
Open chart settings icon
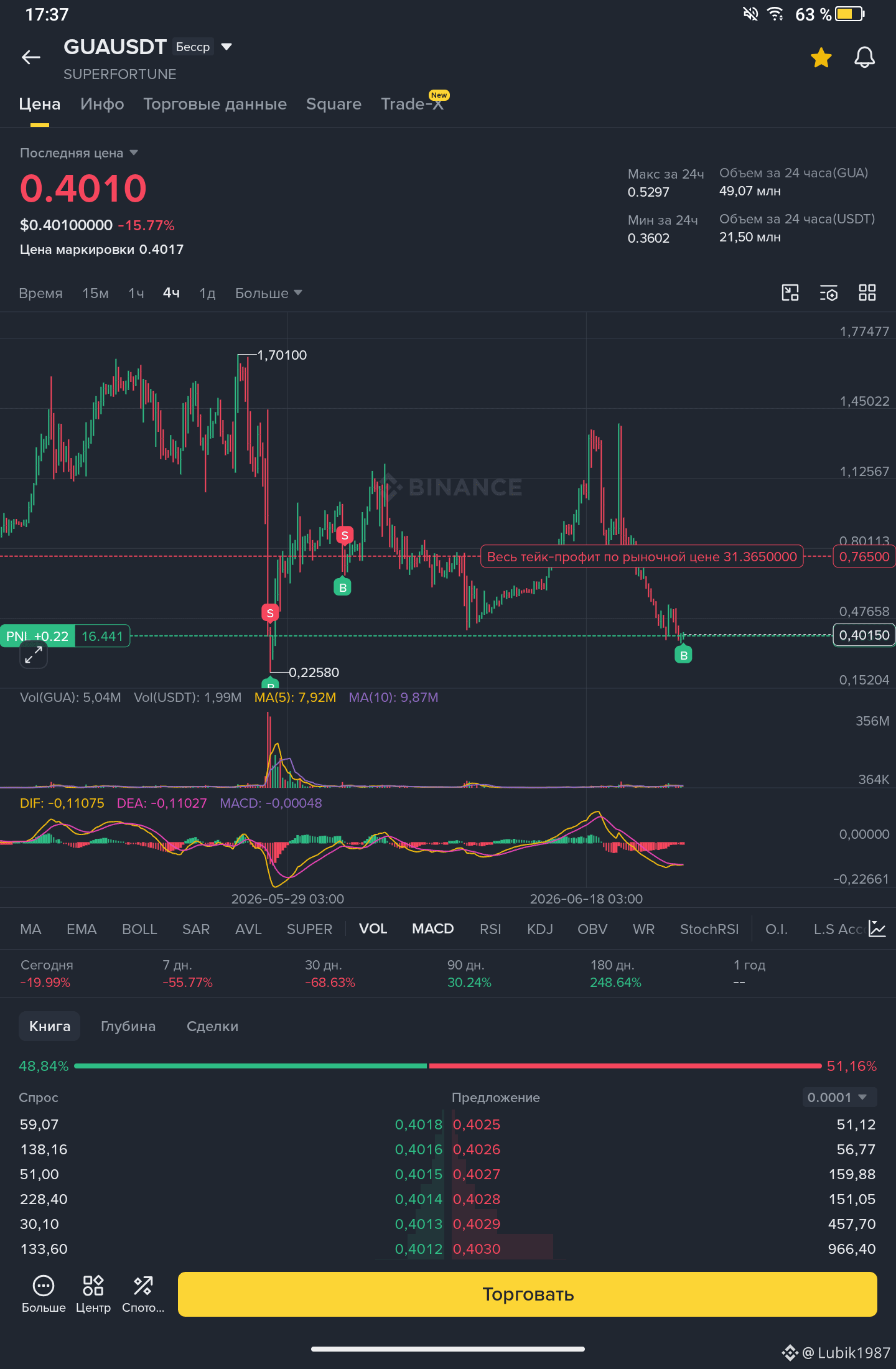[829, 292]
